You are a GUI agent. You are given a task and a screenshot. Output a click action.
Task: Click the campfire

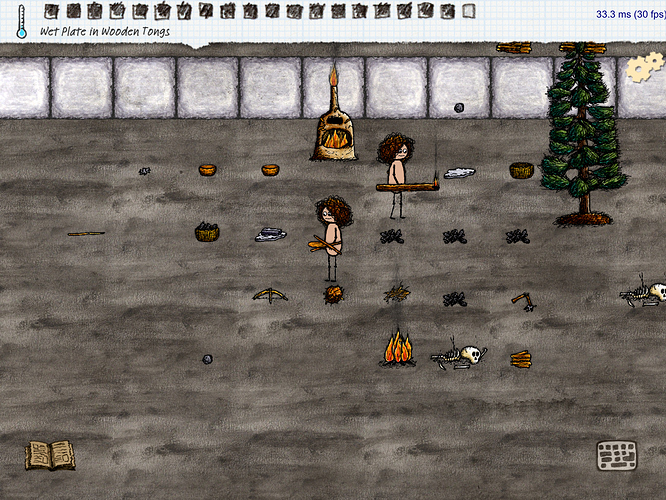tap(398, 348)
